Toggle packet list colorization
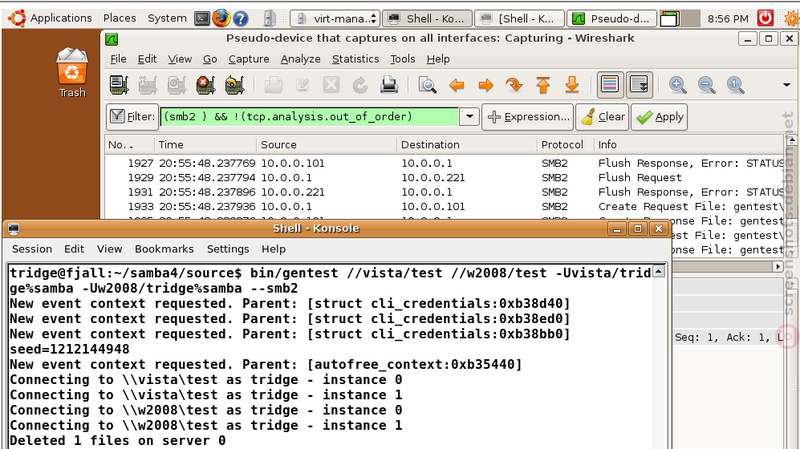This screenshot has height=449, width=800. click(x=610, y=85)
